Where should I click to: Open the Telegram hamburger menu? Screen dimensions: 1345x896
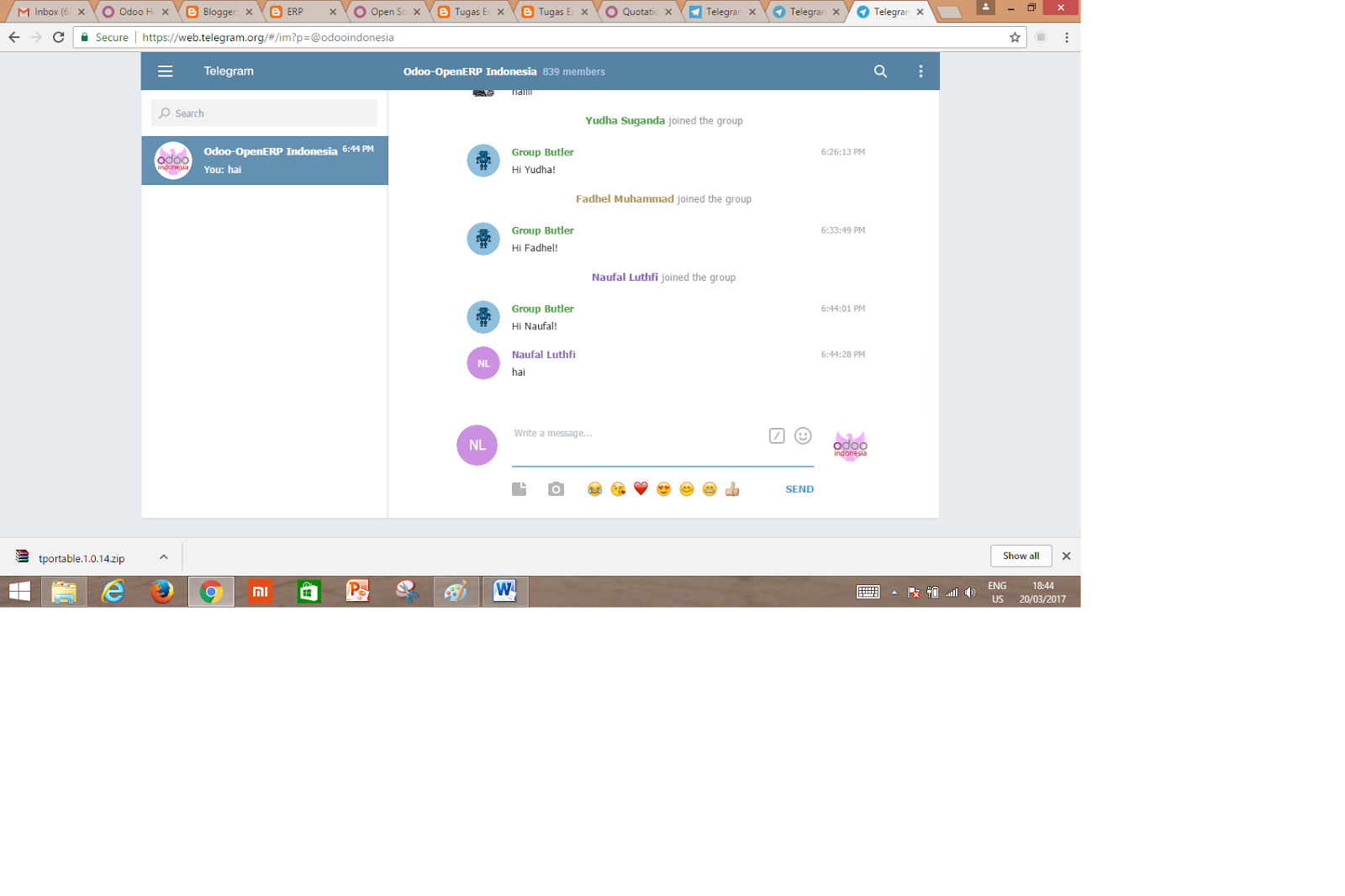[x=165, y=71]
